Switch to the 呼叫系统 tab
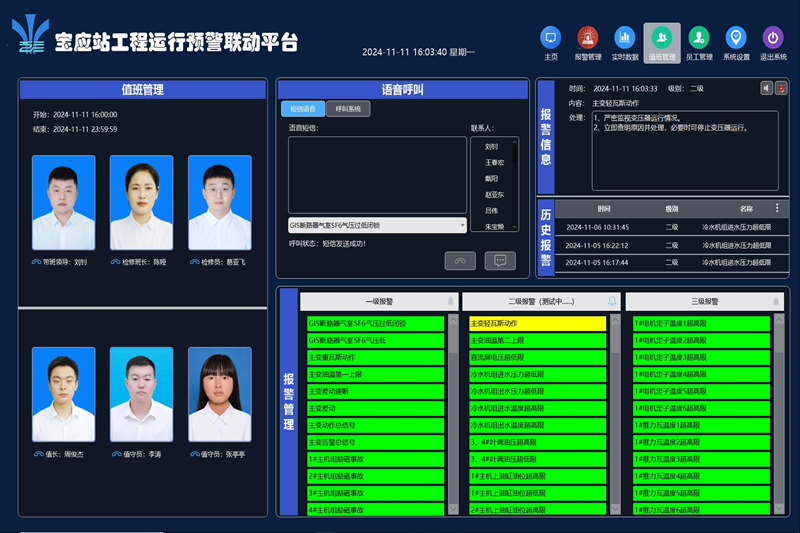 (349, 109)
